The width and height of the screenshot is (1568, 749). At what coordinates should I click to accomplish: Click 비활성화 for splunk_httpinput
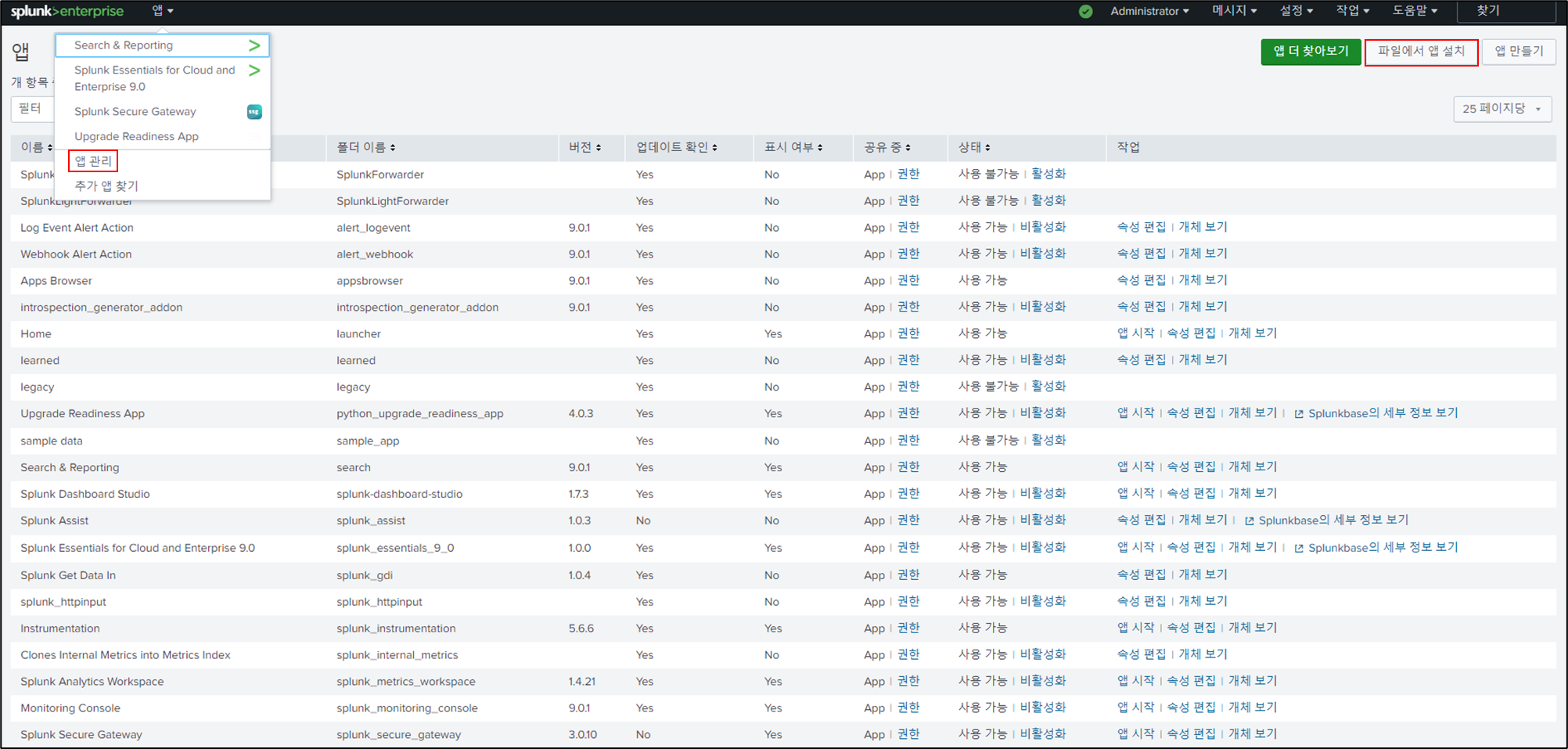(x=1043, y=603)
